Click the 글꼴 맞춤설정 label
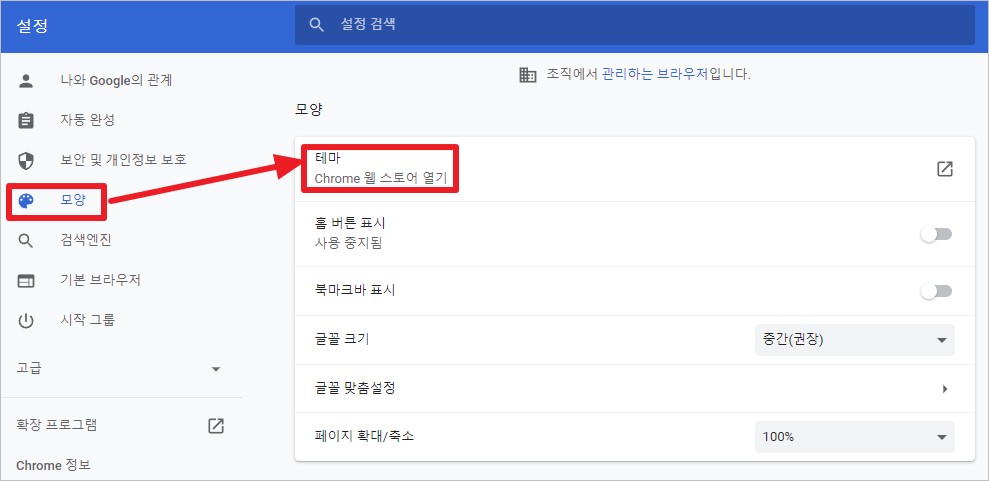This screenshot has width=989, height=481. click(x=355, y=388)
